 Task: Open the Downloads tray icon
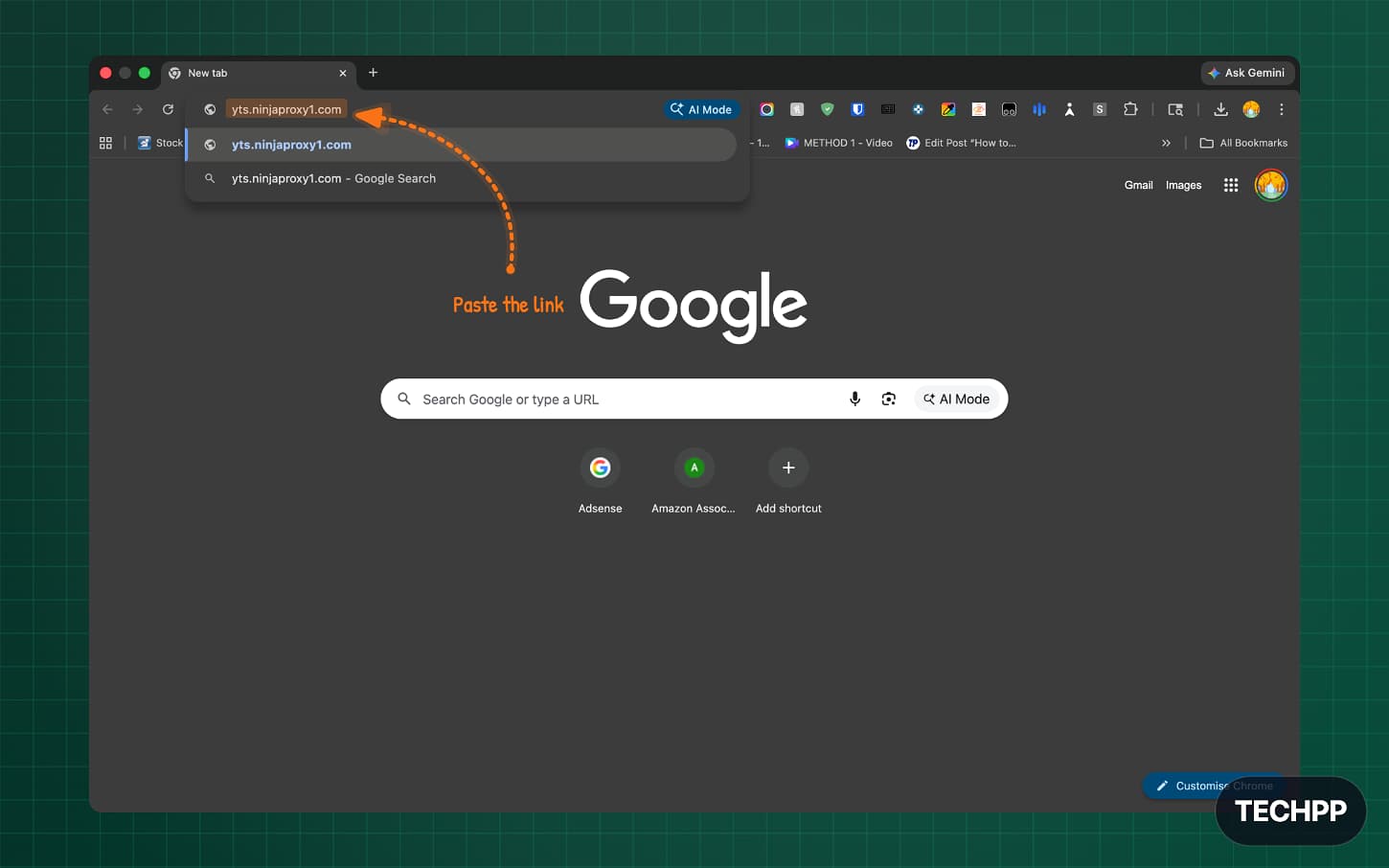(x=1220, y=109)
